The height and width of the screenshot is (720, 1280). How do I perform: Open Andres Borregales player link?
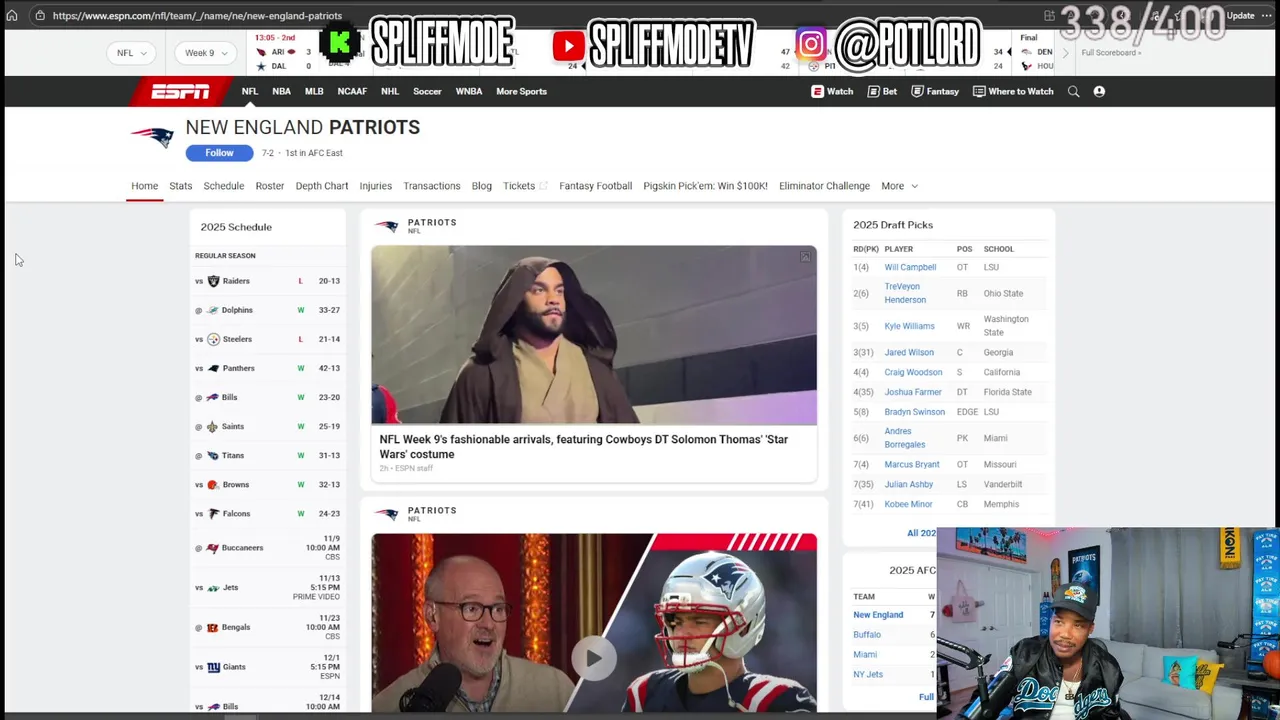click(x=905, y=438)
